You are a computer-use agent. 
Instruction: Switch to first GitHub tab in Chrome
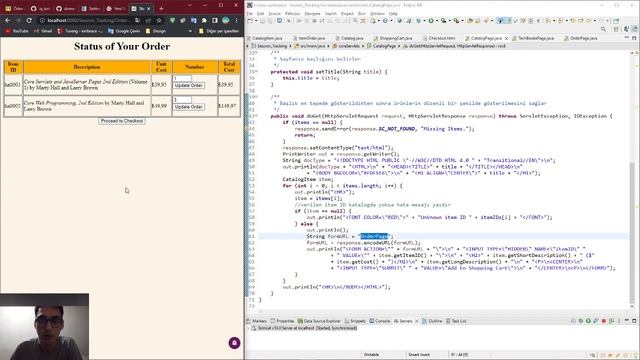click(40, 8)
